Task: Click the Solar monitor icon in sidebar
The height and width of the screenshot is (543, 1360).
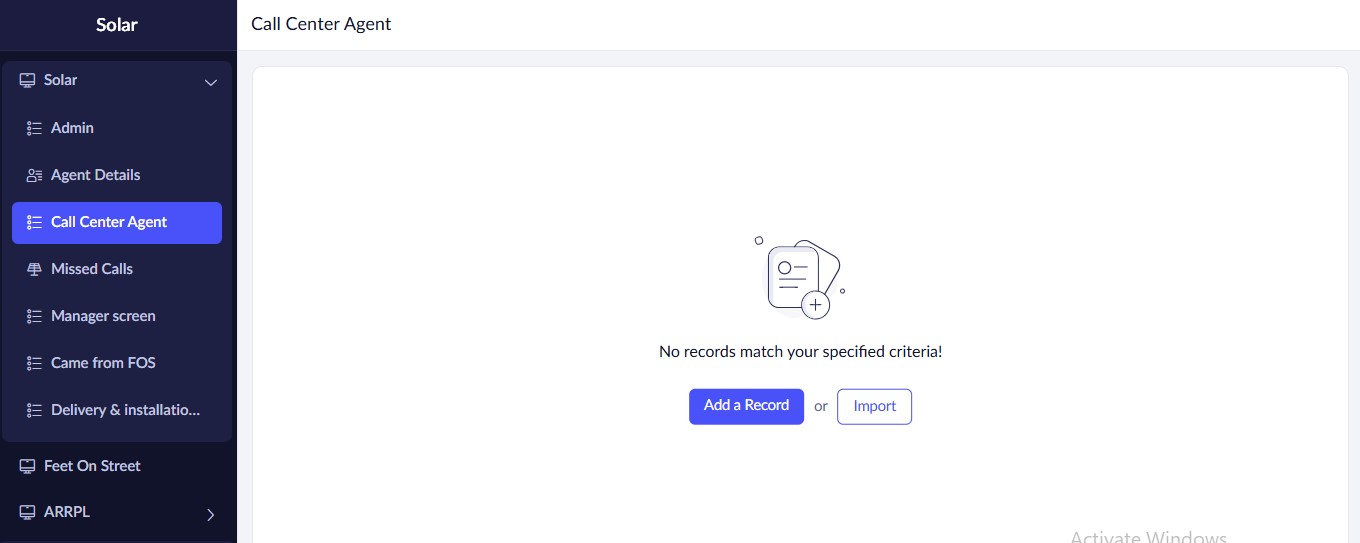Action: click(27, 81)
